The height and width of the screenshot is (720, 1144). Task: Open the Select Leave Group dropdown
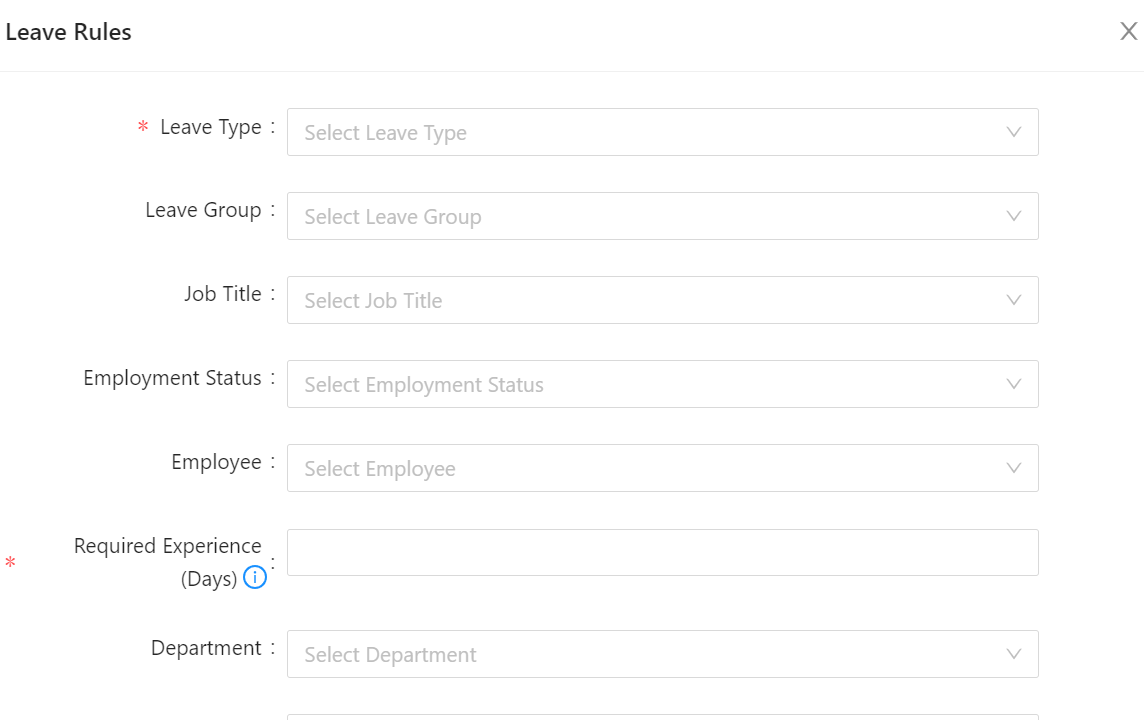pyautogui.click(x=650, y=216)
